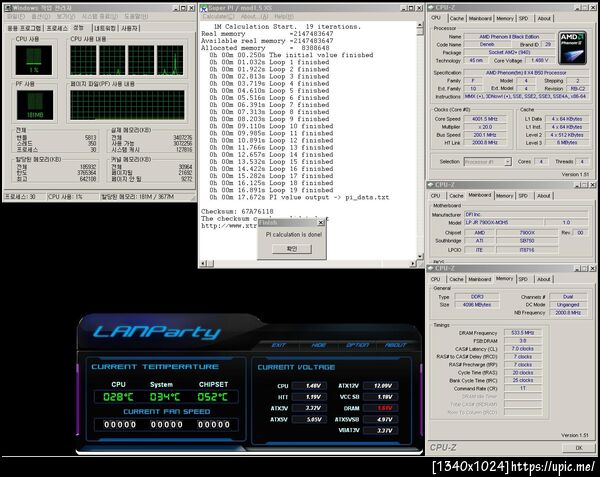Click the Super PI horizontal scrollbar right arrow
The width and height of the screenshot is (600, 477).
point(412,264)
